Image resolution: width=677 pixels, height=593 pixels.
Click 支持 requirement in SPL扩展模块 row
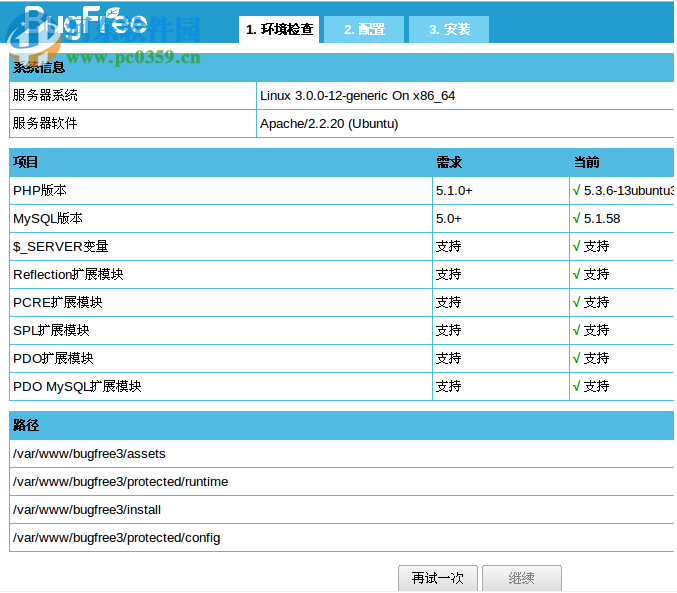click(x=449, y=330)
